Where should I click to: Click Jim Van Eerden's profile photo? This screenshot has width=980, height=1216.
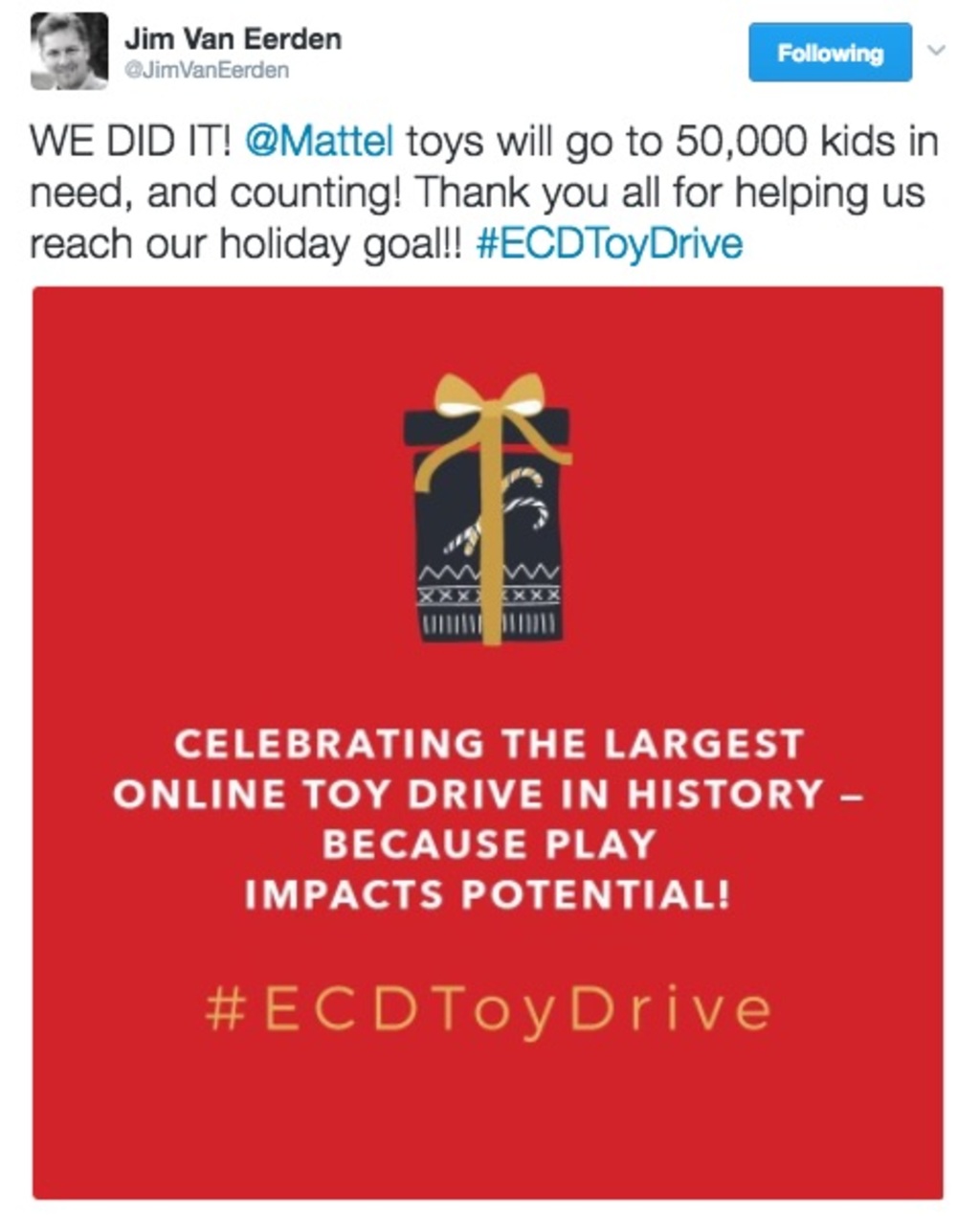68,51
